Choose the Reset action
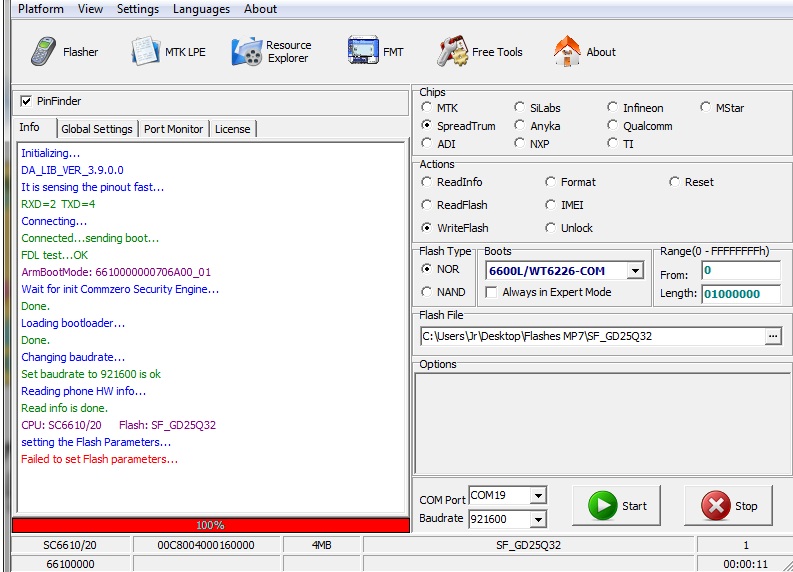 coord(674,182)
